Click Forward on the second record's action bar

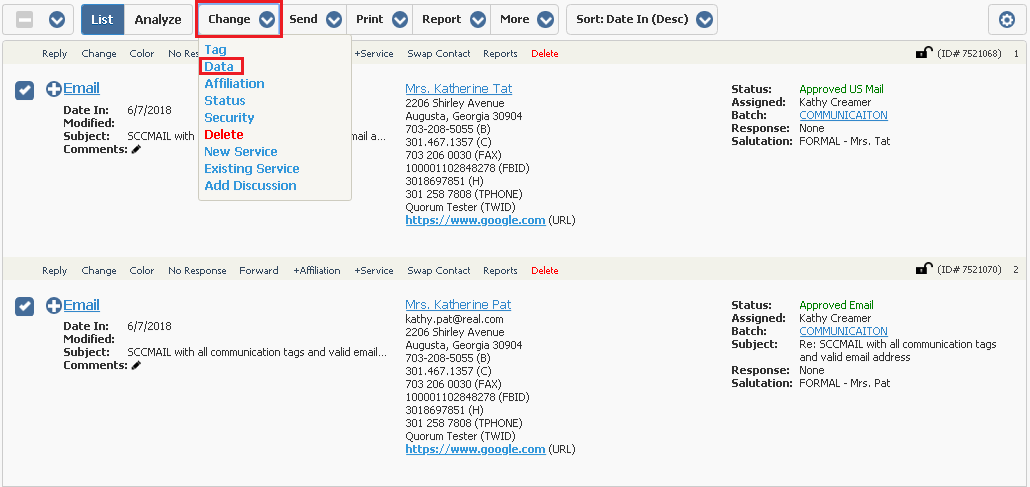coord(259,271)
